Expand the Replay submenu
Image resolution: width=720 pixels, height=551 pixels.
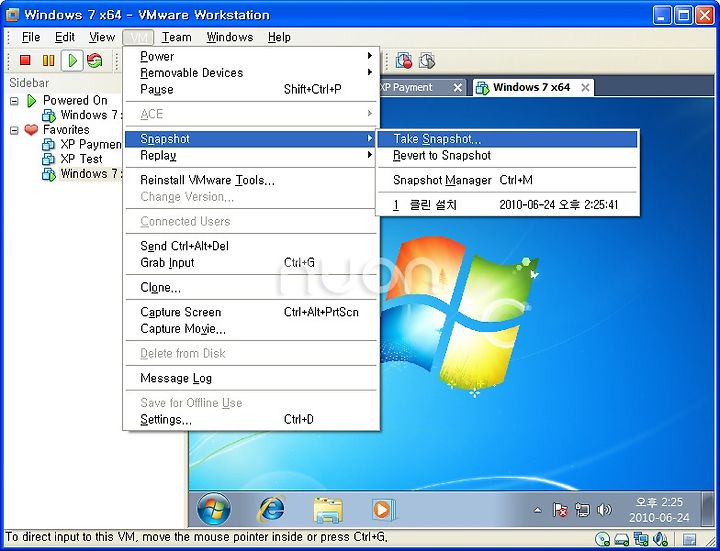(x=251, y=156)
